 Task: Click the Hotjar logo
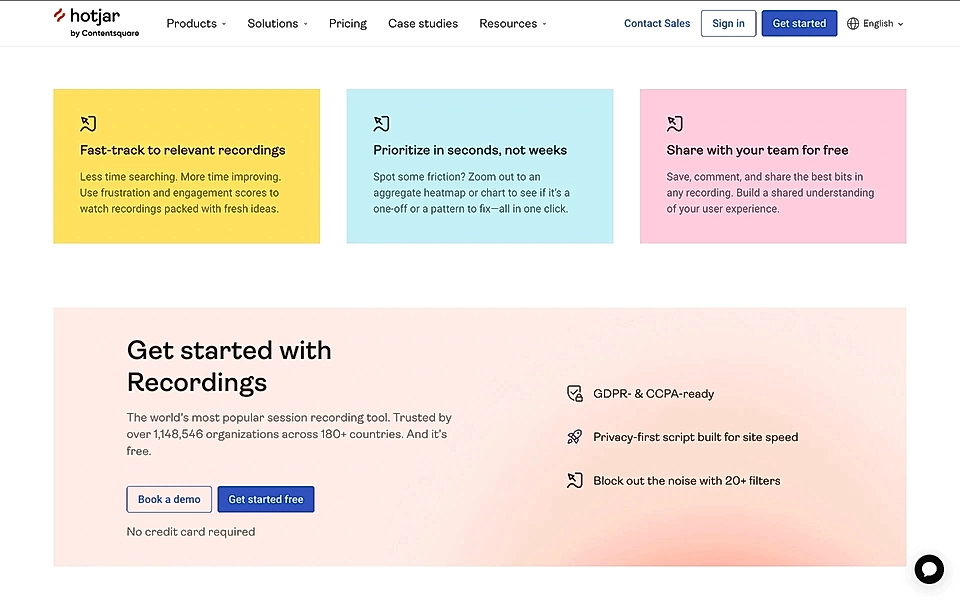pos(97,20)
